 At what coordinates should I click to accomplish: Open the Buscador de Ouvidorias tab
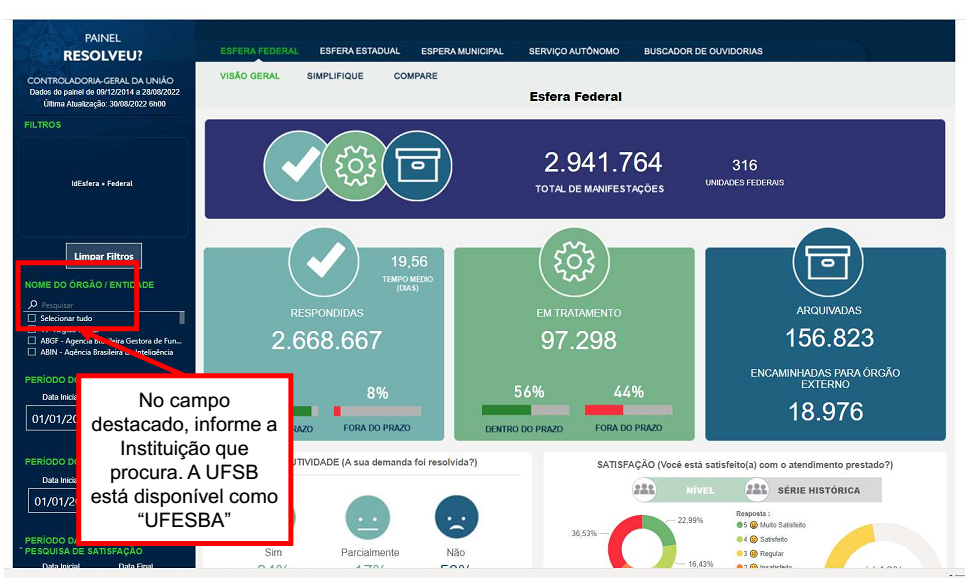[703, 51]
